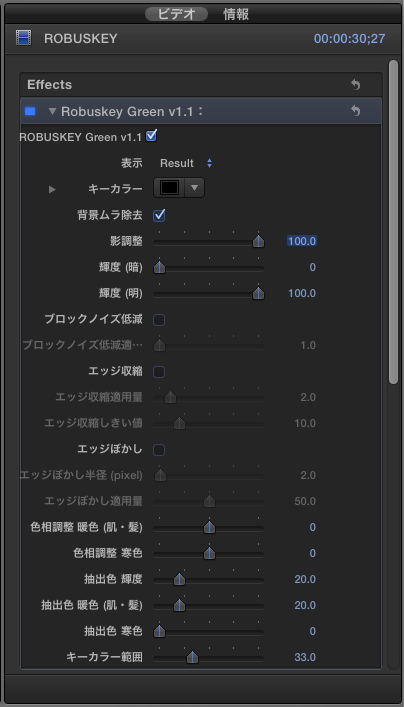Switch to the ビデオ tab

tap(176, 14)
